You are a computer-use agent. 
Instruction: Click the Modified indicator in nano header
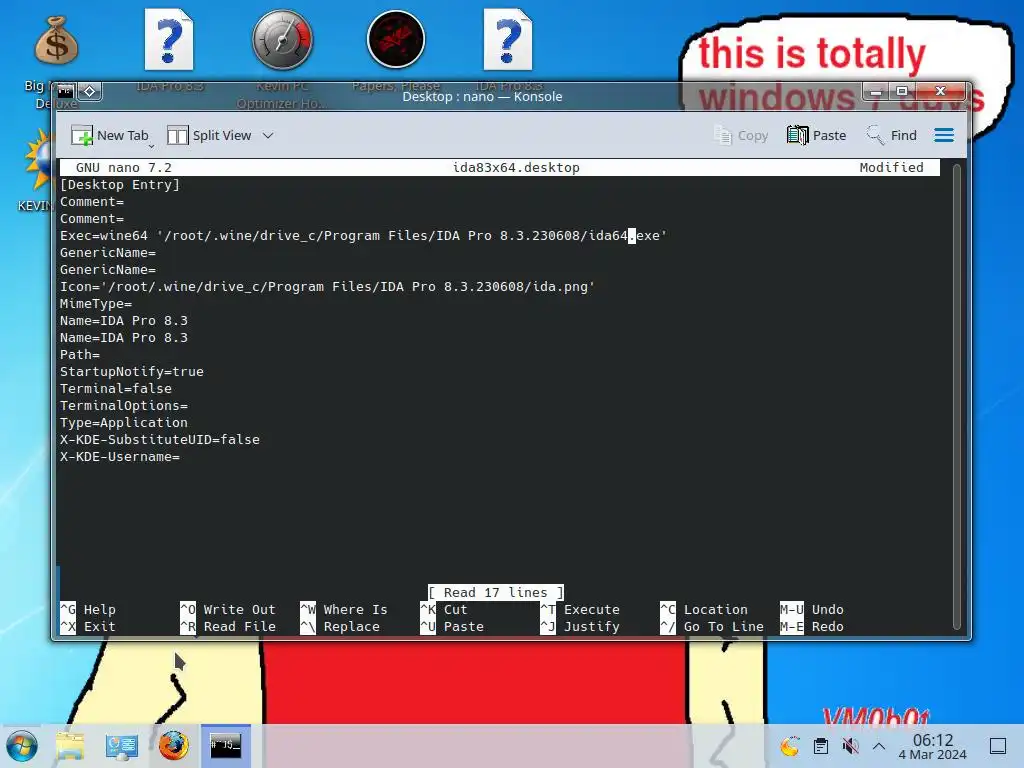(x=891, y=168)
